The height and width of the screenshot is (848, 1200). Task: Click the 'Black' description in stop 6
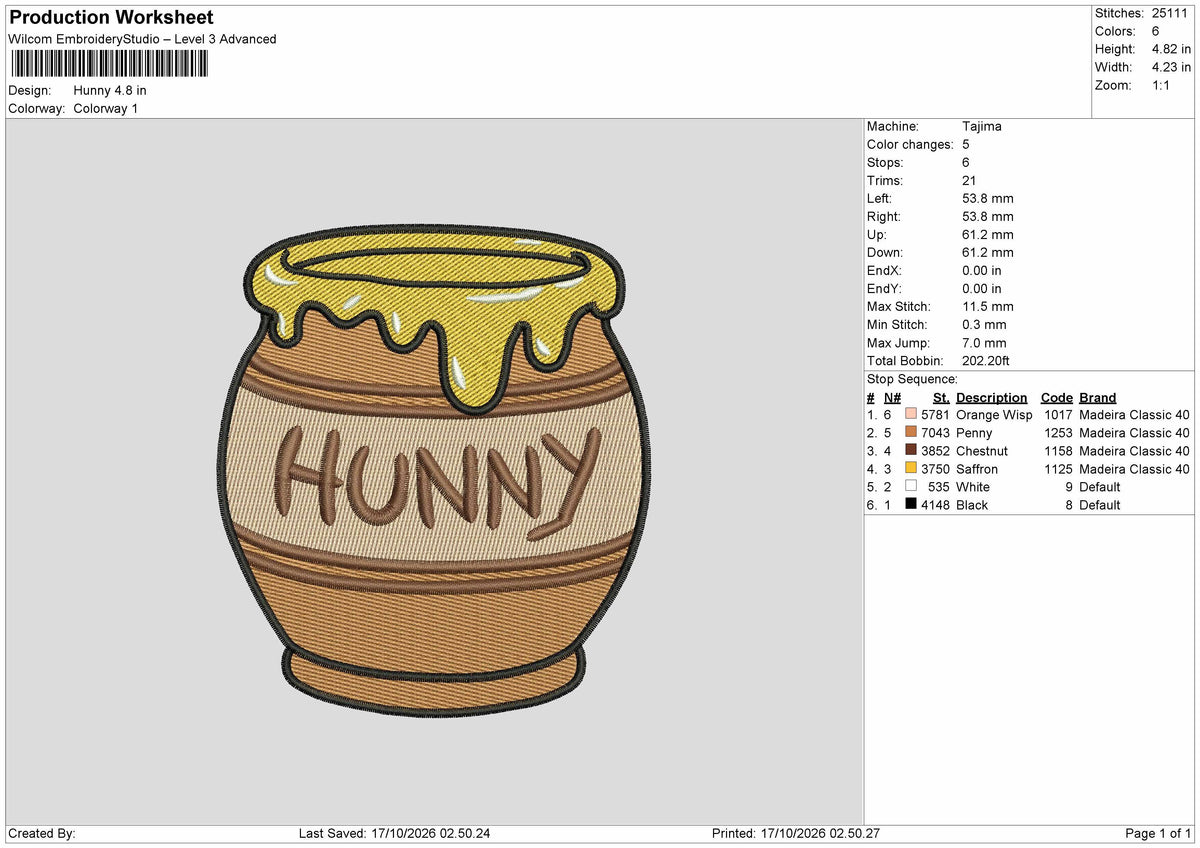(972, 504)
